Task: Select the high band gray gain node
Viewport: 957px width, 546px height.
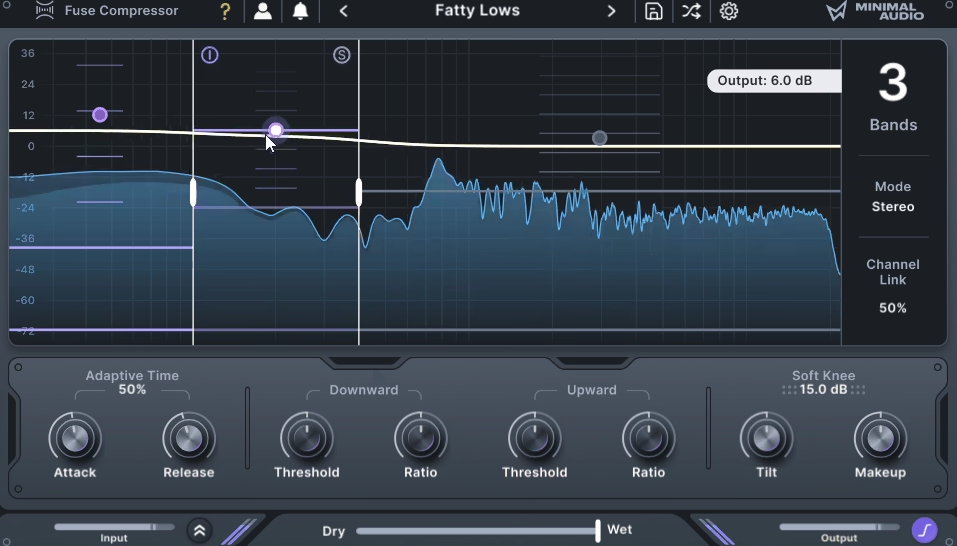Action: (599, 138)
